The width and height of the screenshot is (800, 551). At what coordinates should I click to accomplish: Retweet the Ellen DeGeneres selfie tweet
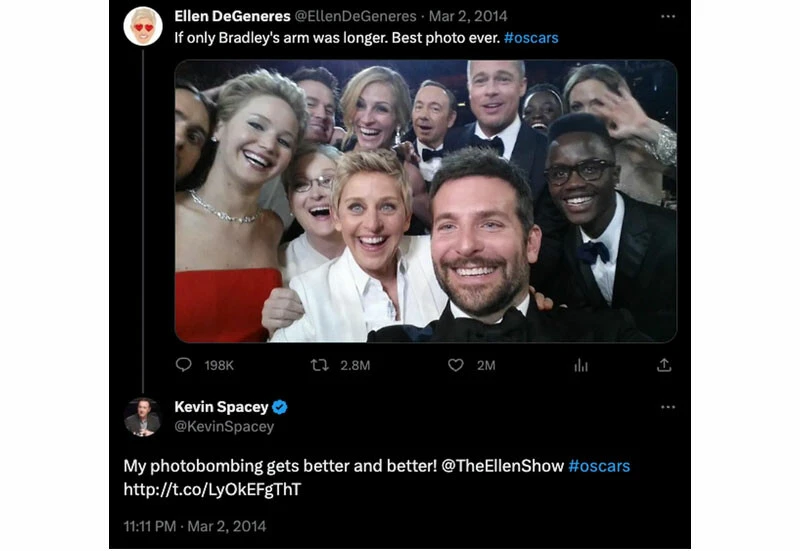pos(321,365)
